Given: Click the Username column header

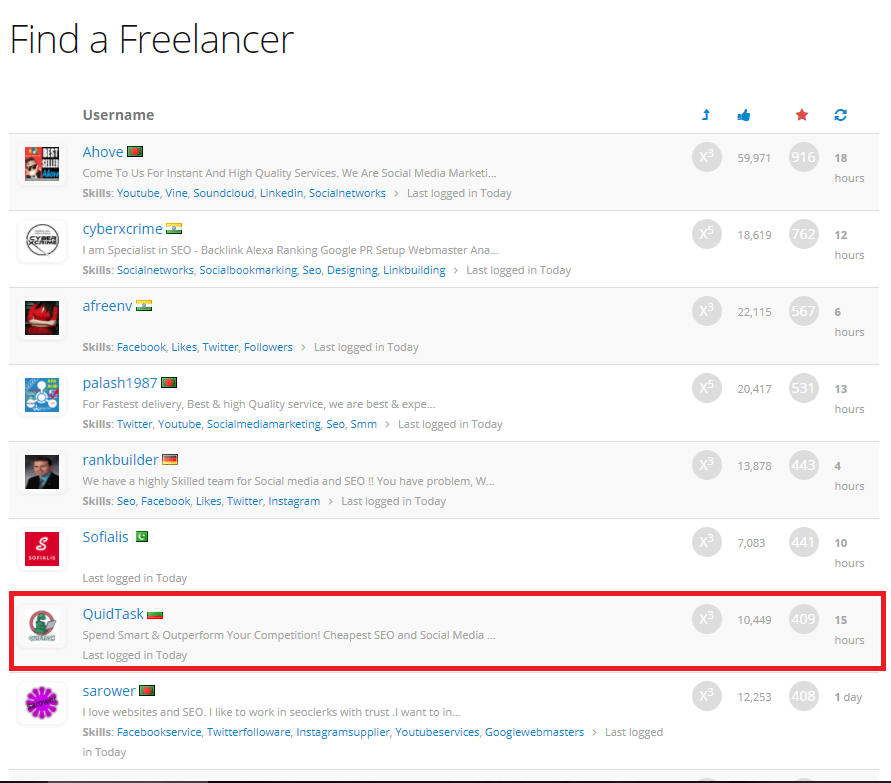Looking at the screenshot, I should point(118,115).
